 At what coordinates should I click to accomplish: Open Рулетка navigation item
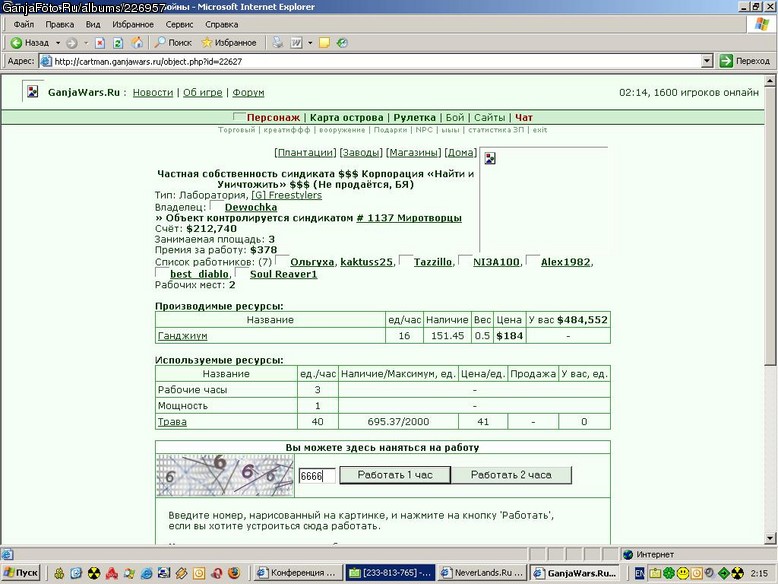(414, 118)
